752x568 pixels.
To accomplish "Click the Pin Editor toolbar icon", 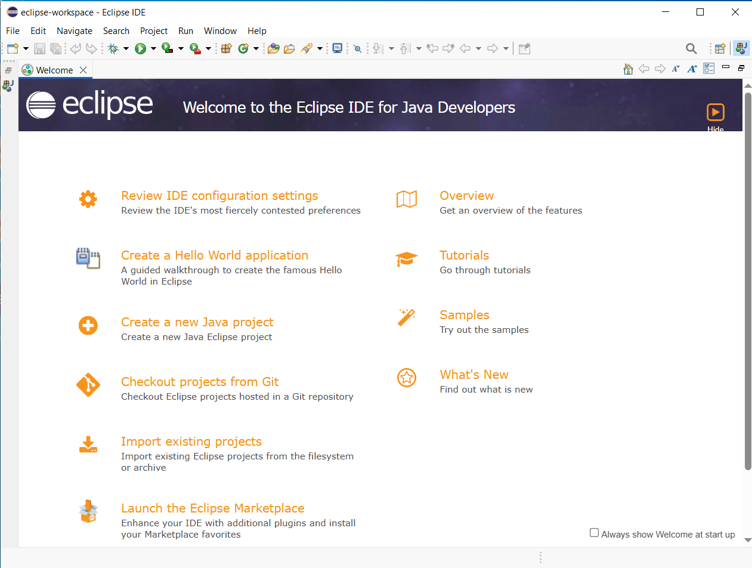I will coord(525,48).
